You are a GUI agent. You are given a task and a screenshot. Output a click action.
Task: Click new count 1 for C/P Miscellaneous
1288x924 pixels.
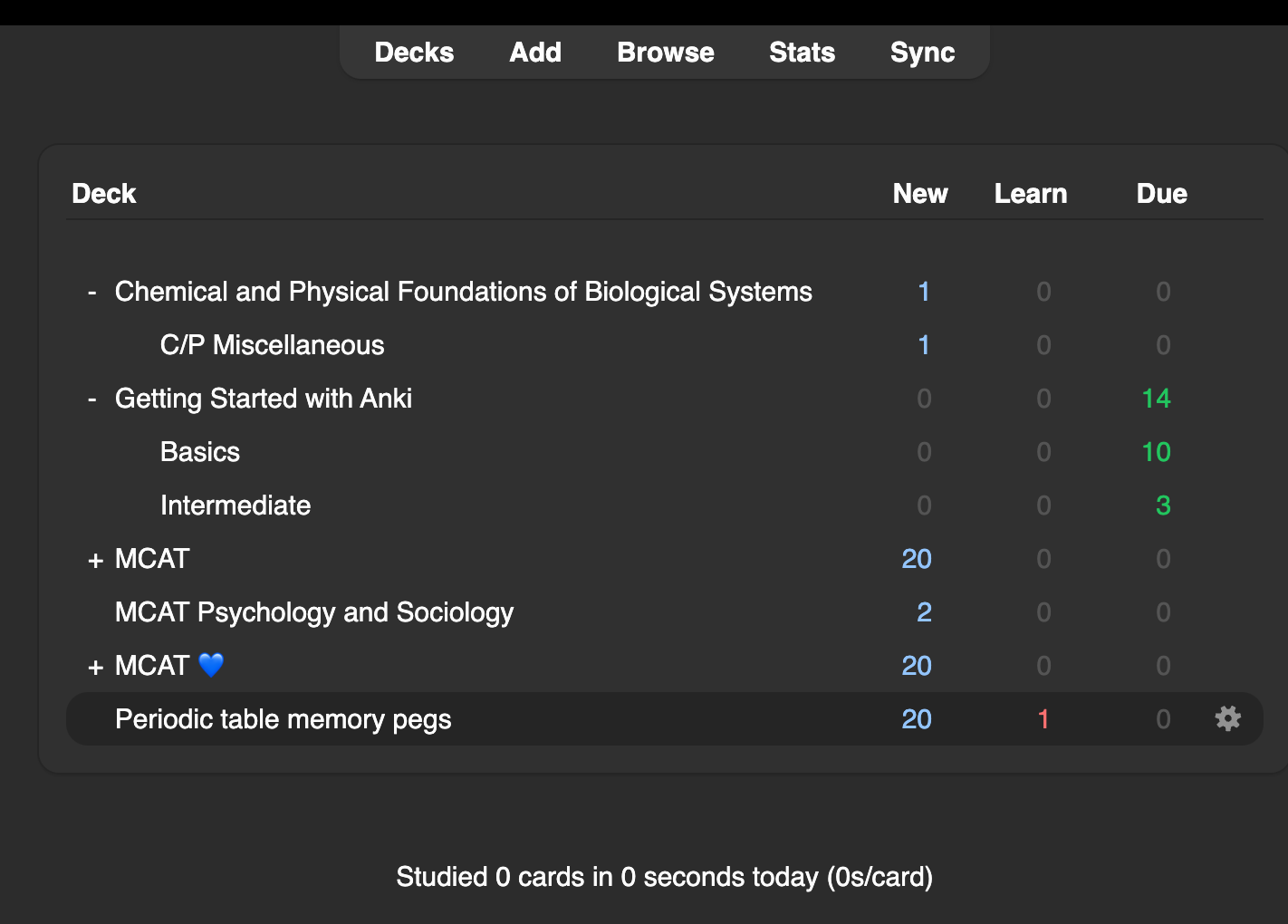pyautogui.click(x=924, y=345)
